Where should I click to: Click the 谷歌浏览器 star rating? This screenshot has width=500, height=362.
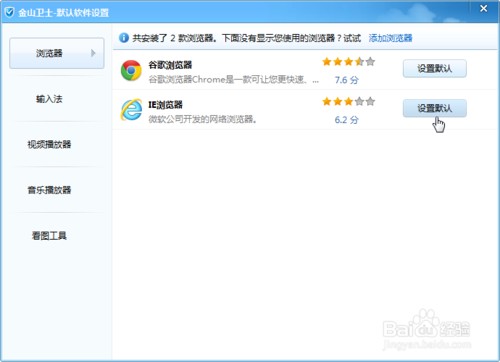[x=349, y=62]
